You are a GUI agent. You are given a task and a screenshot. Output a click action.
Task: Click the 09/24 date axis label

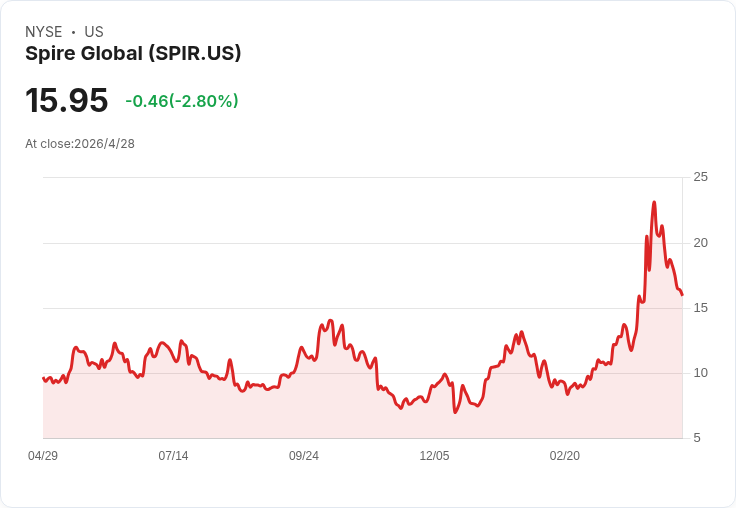(304, 455)
